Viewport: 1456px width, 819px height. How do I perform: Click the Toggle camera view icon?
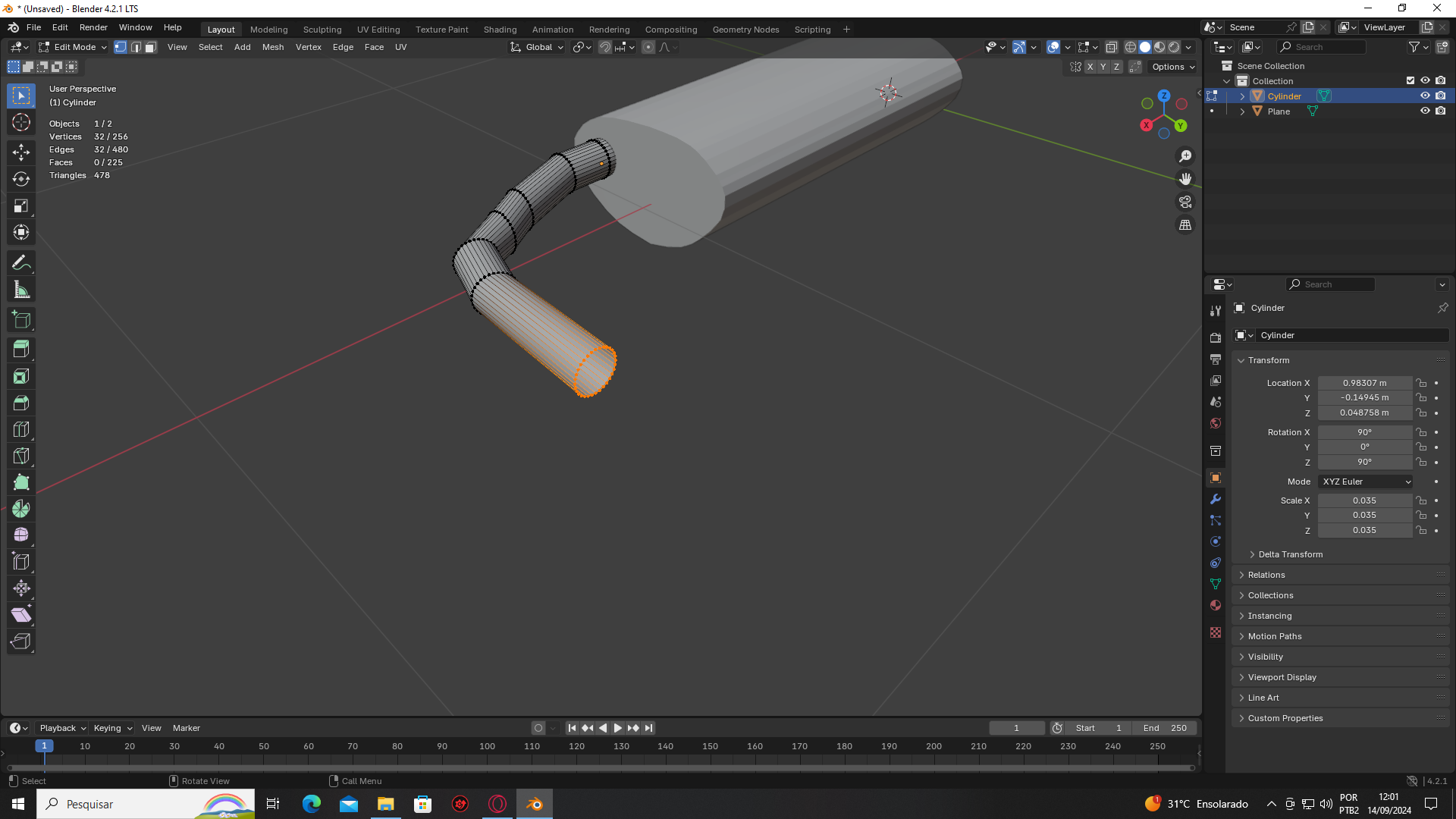pyautogui.click(x=1185, y=202)
